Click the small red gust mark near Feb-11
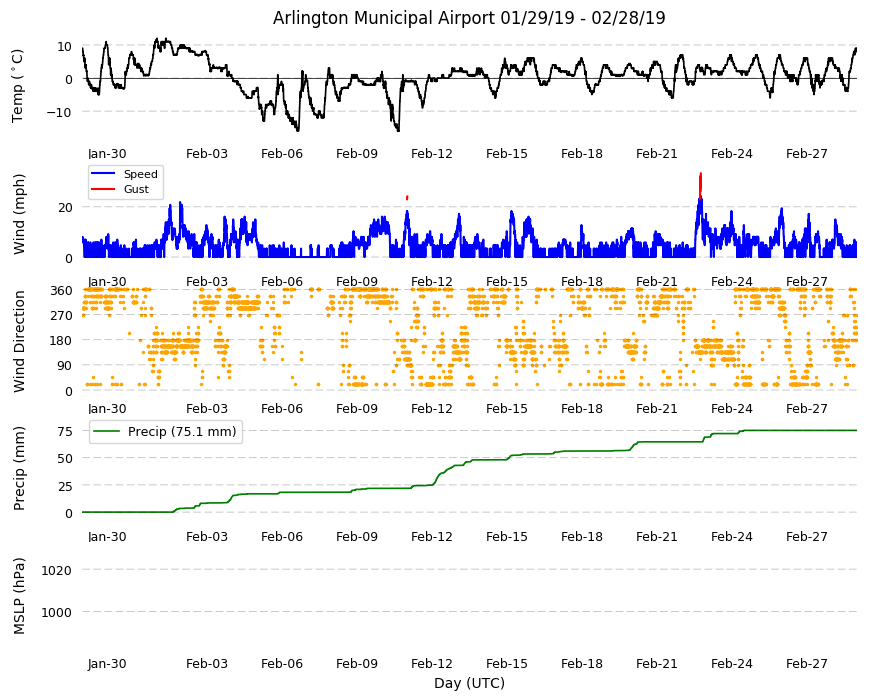 click(x=407, y=197)
